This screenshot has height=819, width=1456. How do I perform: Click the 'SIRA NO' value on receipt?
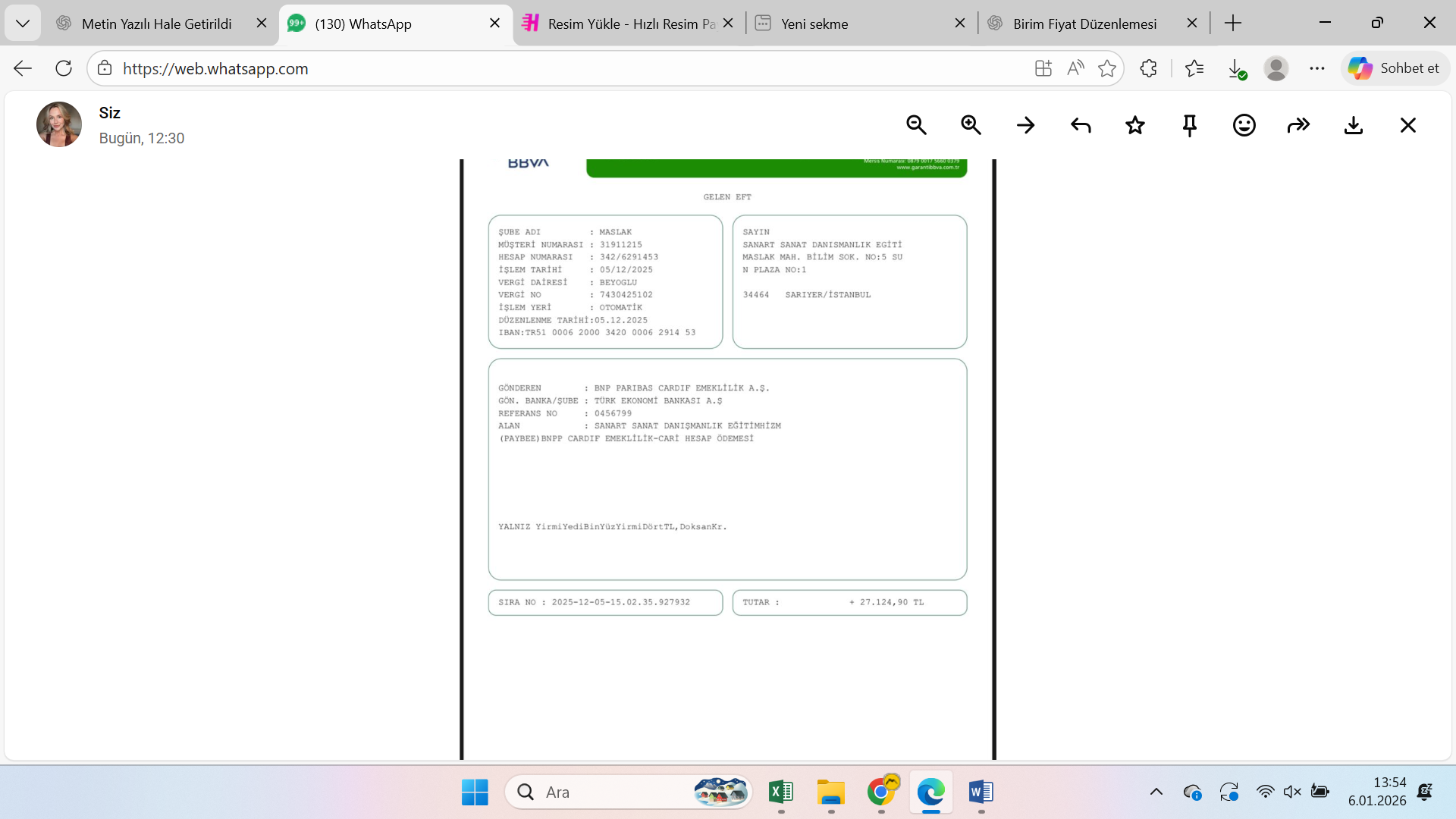pyautogui.click(x=621, y=602)
